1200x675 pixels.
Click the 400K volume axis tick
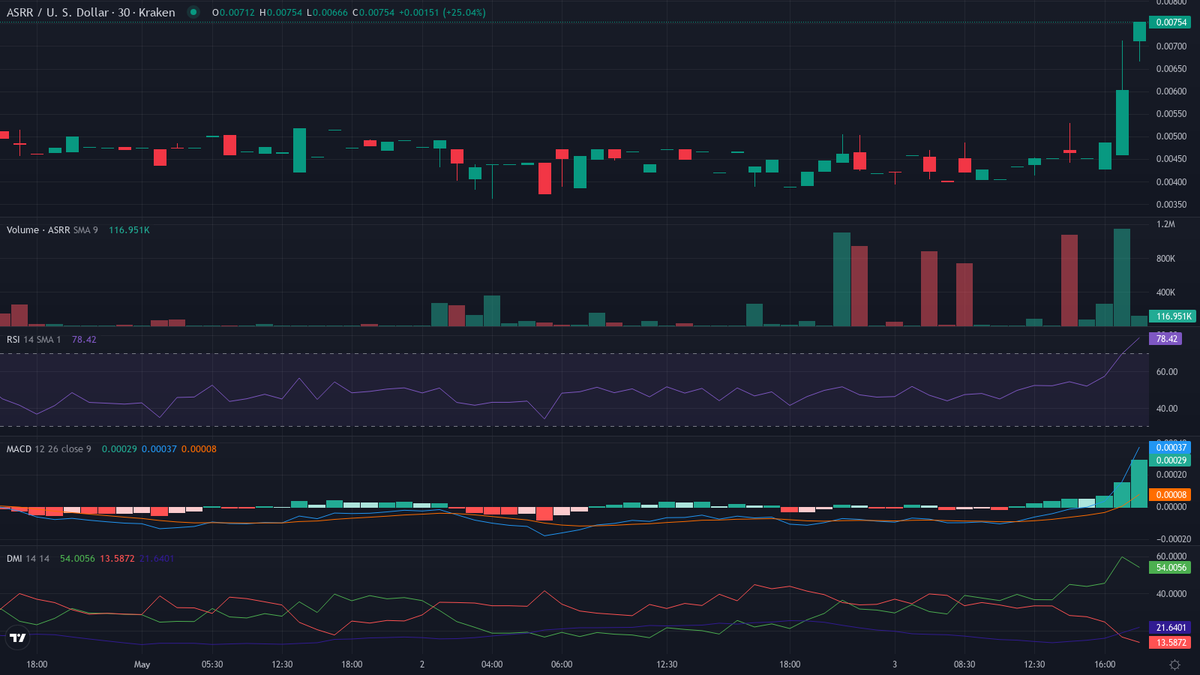(x=1166, y=292)
